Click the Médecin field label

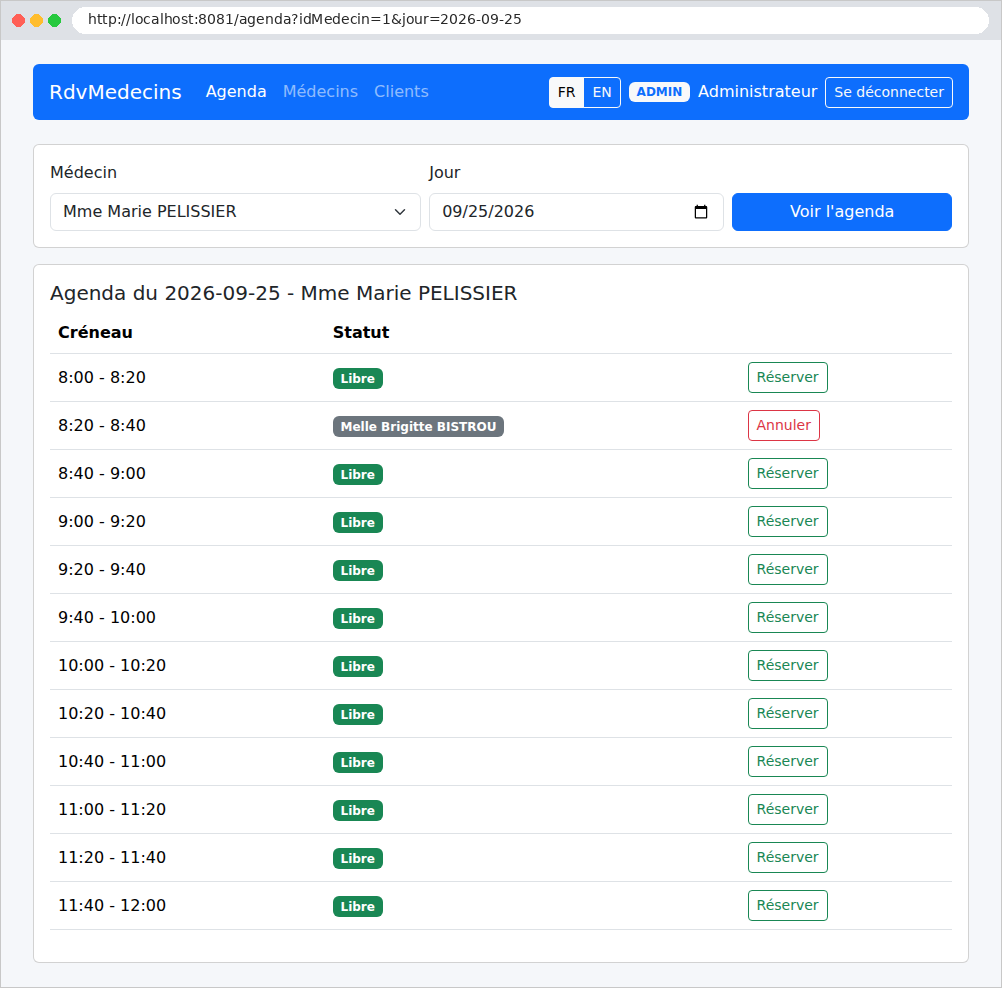click(x=83, y=173)
